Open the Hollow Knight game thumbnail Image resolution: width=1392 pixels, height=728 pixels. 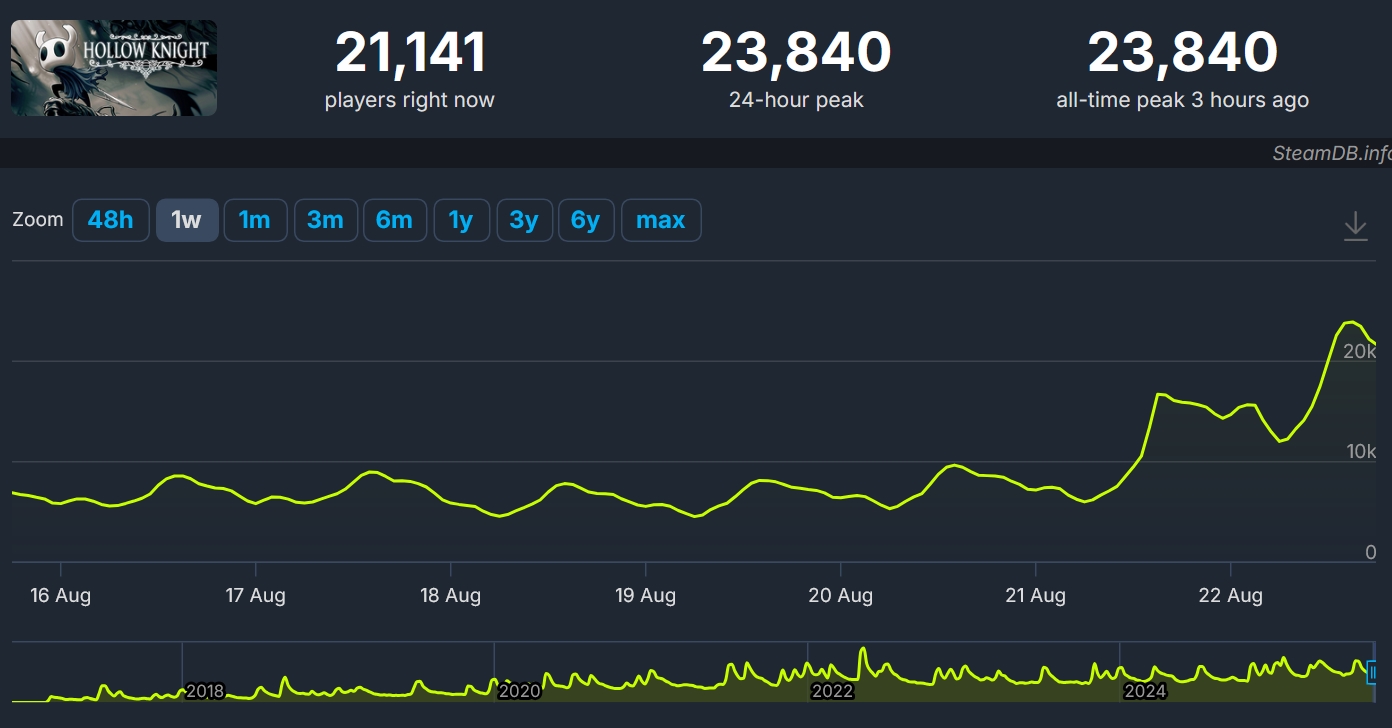[114, 68]
